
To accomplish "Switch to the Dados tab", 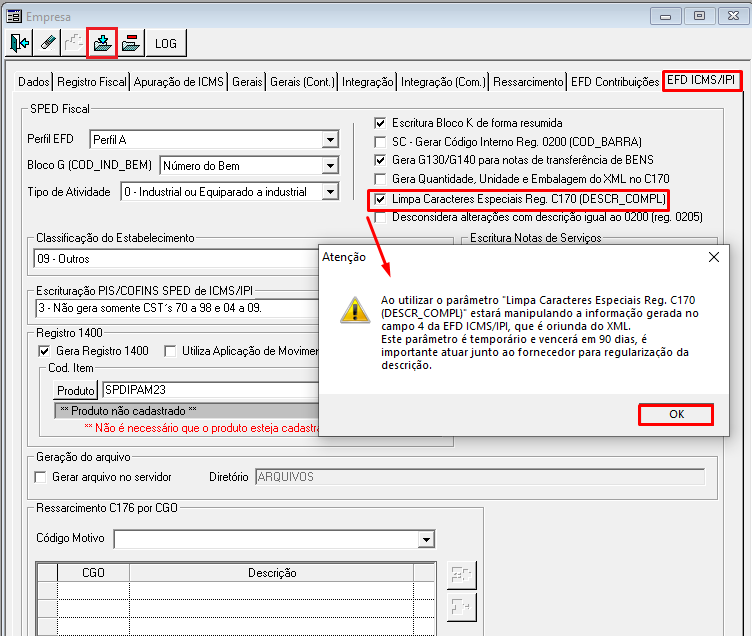I will pos(34,82).
